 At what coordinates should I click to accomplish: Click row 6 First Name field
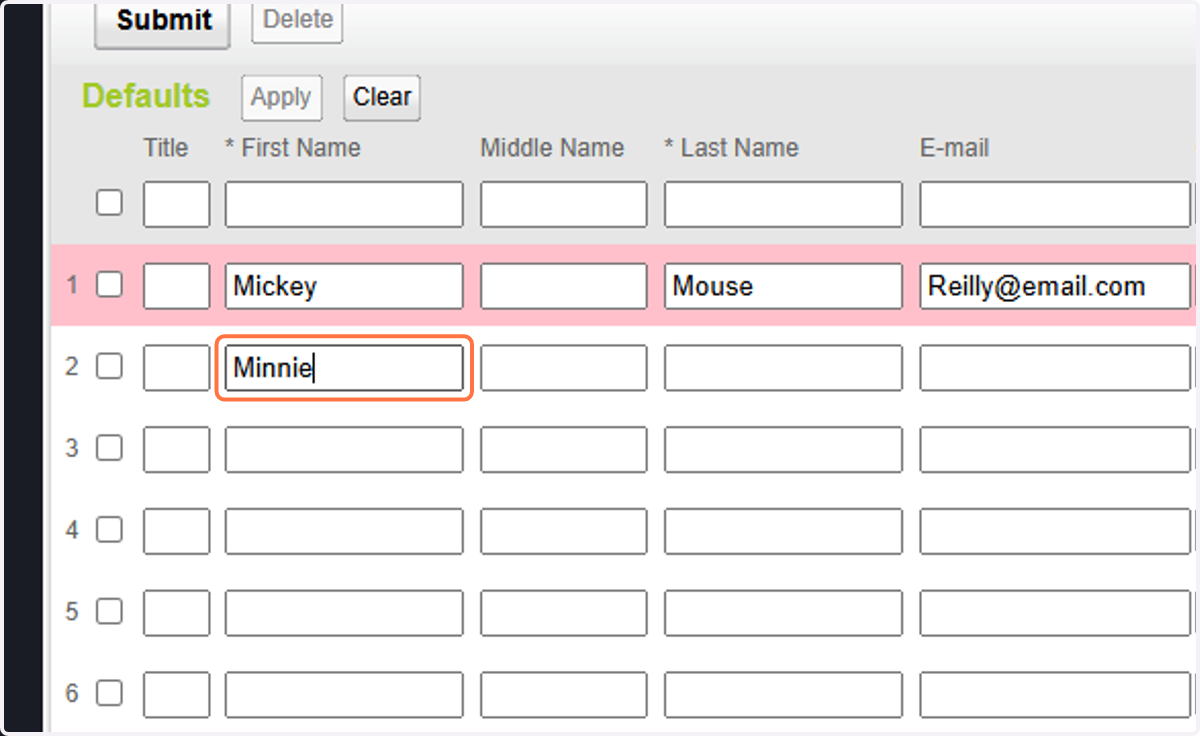[x=344, y=695]
